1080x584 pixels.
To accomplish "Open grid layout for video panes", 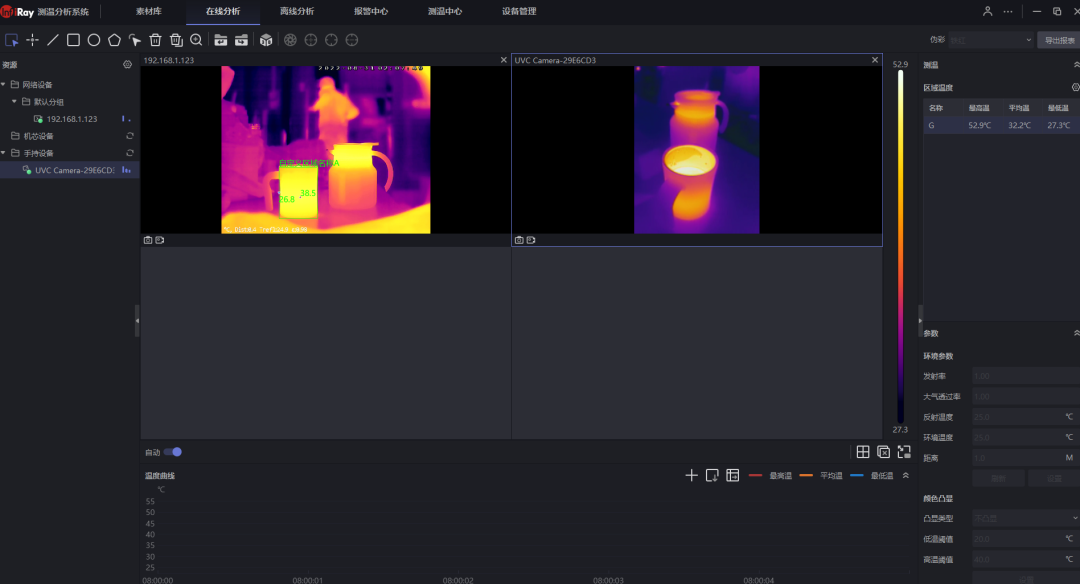I will tap(863, 452).
